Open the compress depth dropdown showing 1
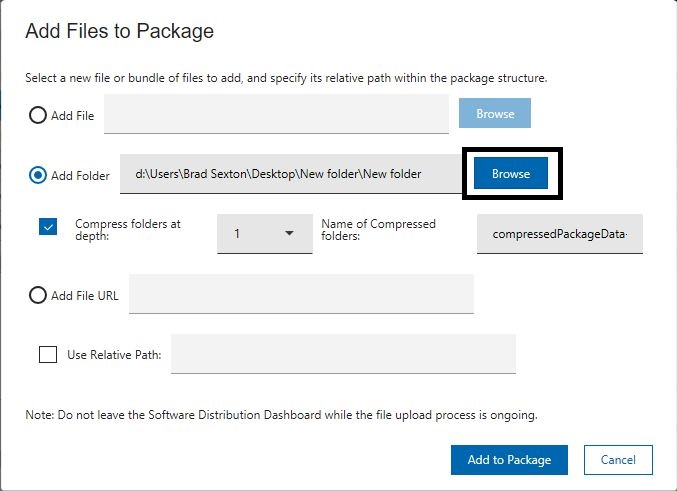 (264, 233)
